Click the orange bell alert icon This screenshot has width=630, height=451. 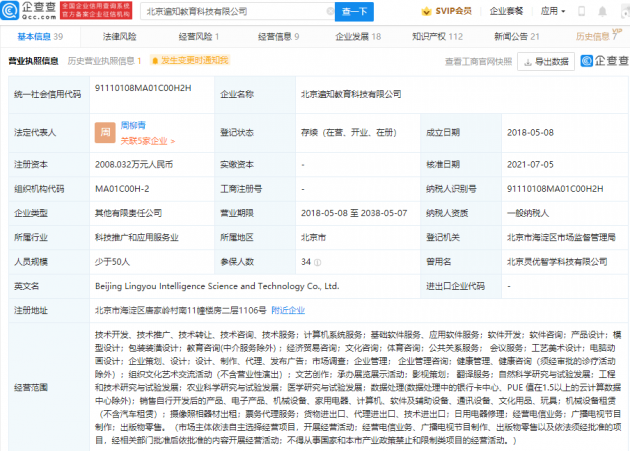155,61
